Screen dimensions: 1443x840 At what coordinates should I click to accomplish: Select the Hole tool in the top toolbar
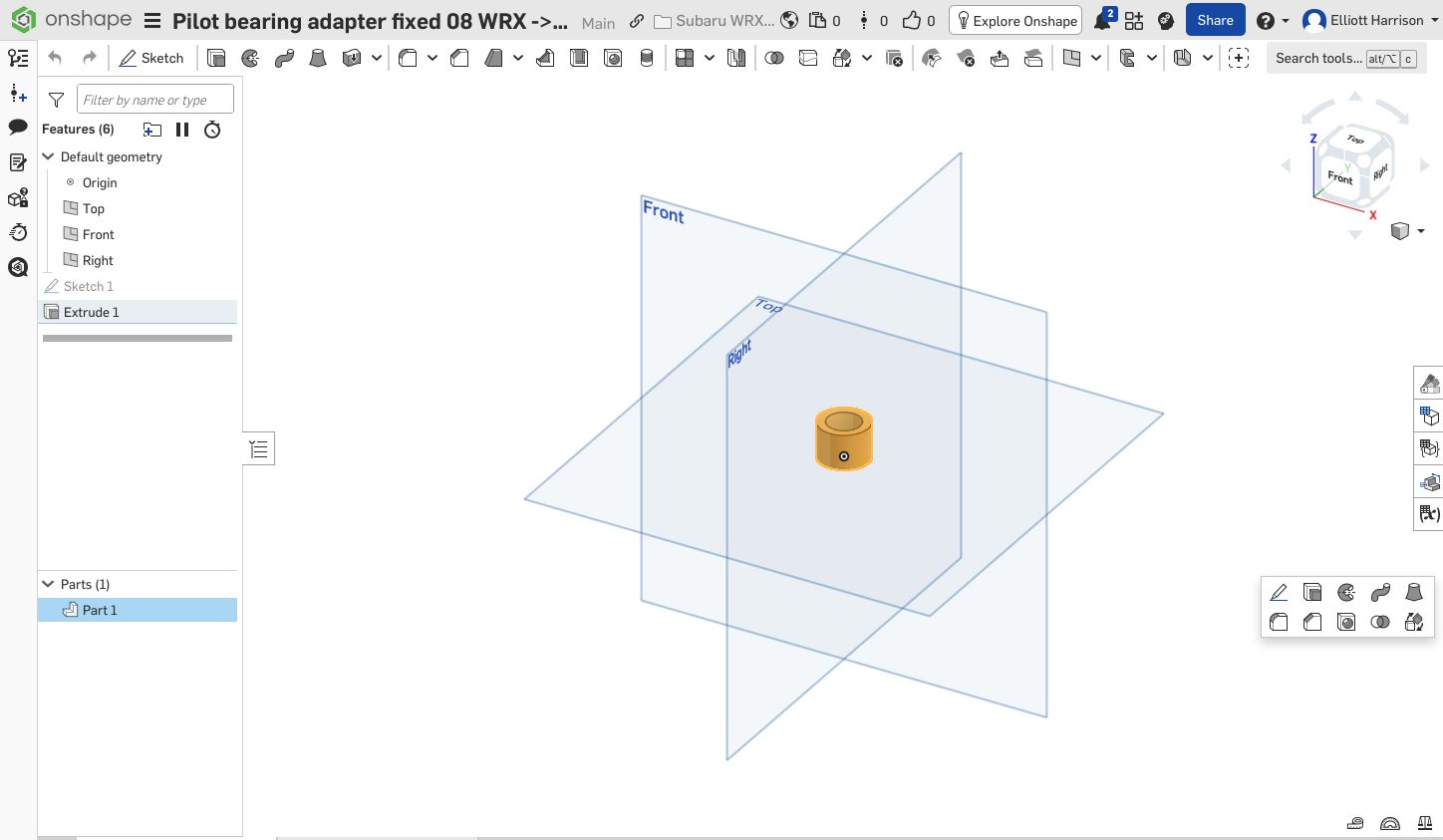pyautogui.click(x=613, y=59)
